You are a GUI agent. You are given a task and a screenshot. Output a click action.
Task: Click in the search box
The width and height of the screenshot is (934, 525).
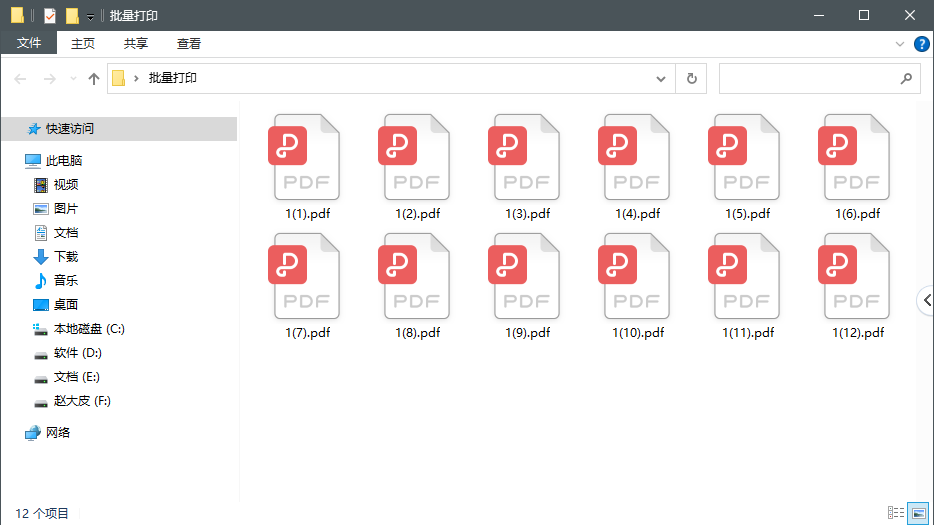pyautogui.click(x=820, y=79)
